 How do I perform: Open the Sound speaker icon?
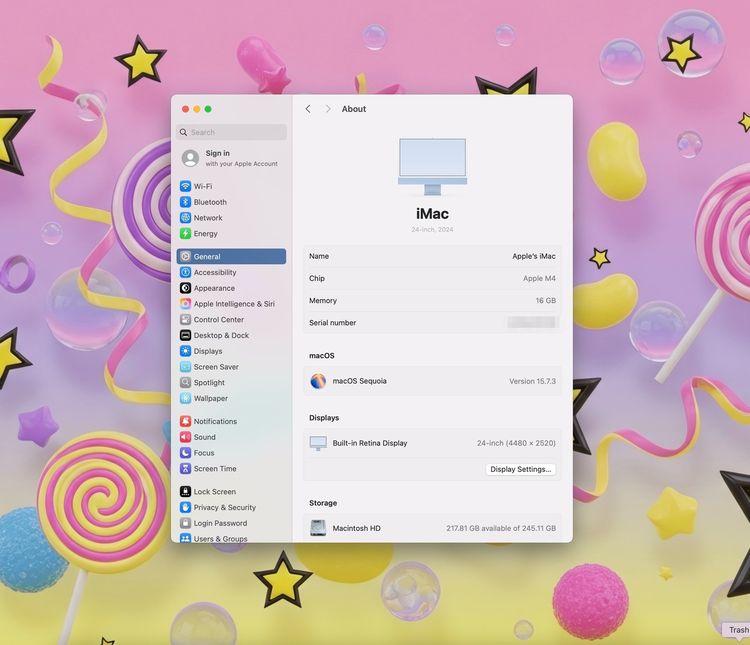186,437
